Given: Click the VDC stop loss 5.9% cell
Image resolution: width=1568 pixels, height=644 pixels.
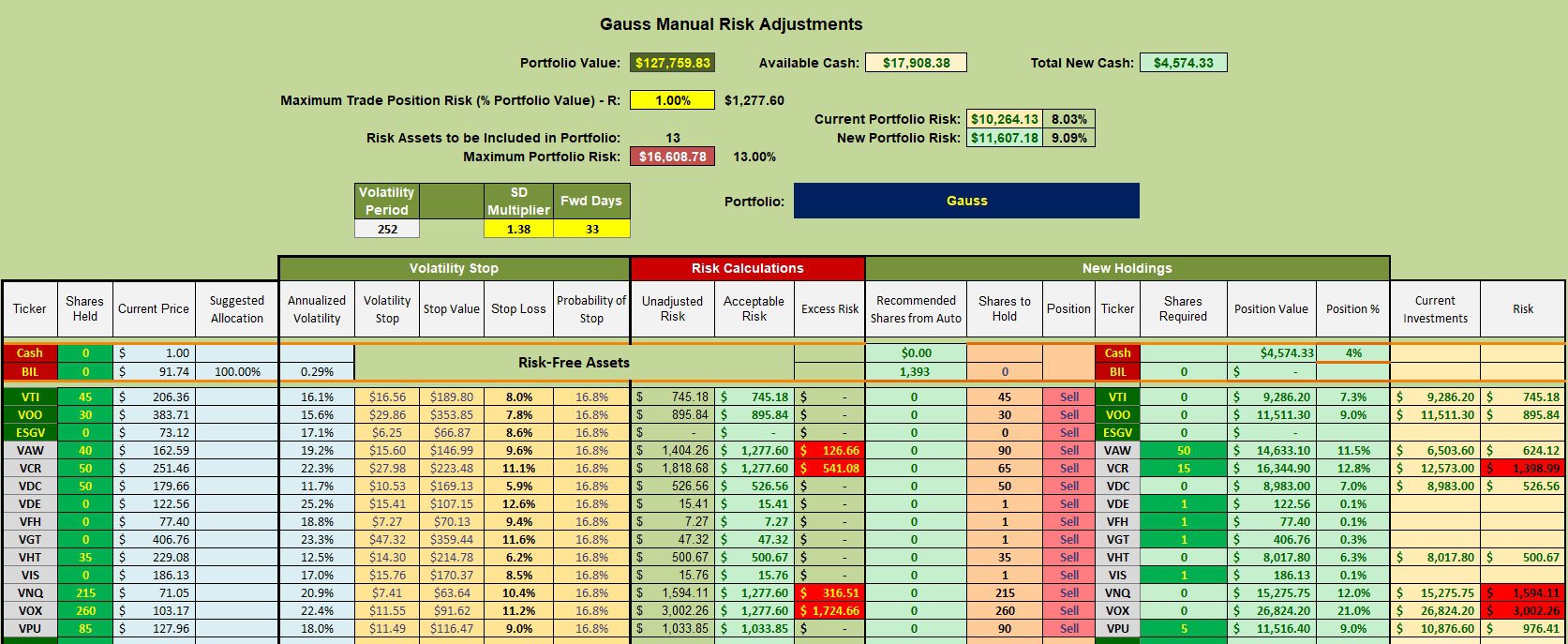Looking at the screenshot, I should tap(518, 487).
